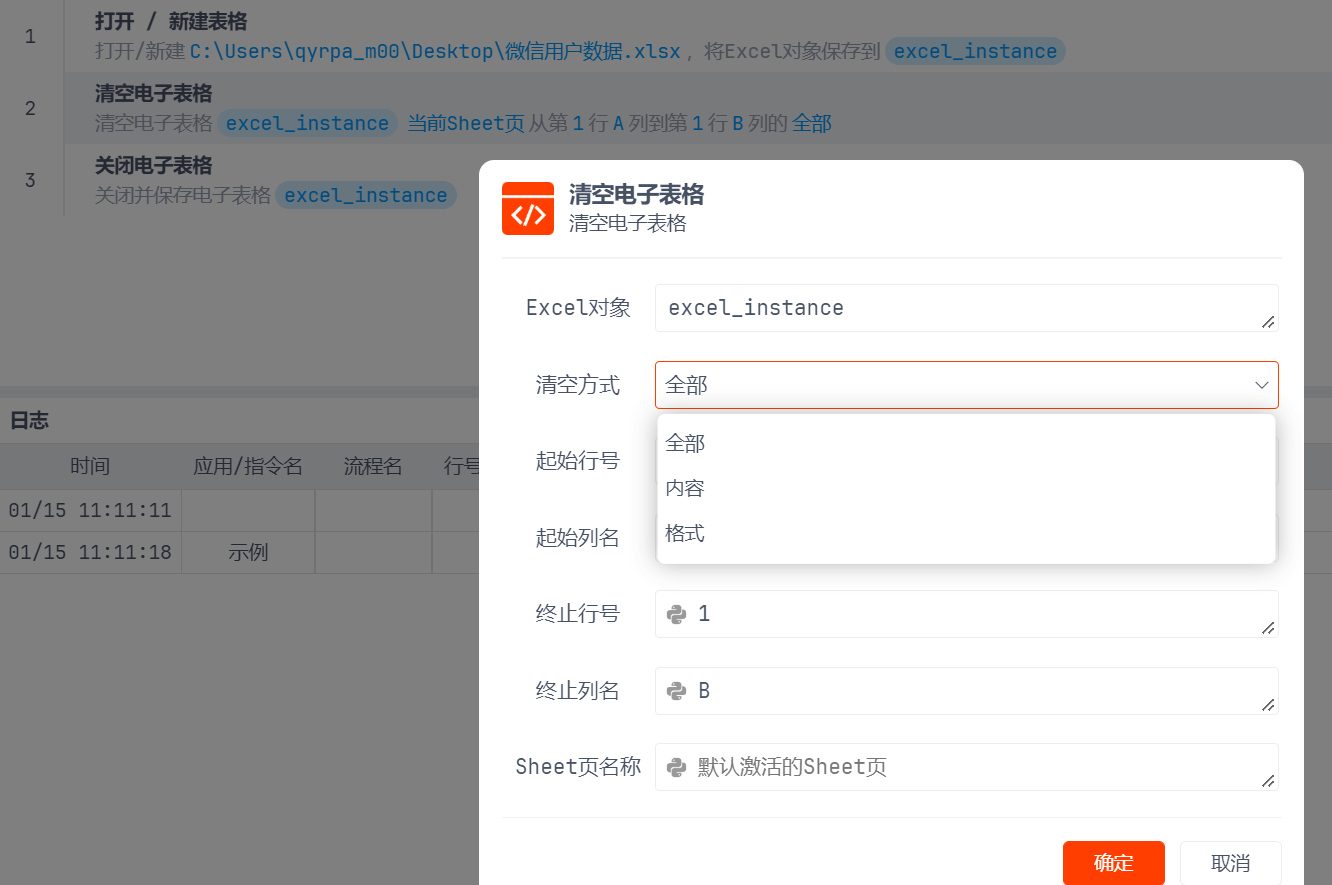Click Python icon in Sheet页名称 field
The image size is (1332, 885).
677,767
